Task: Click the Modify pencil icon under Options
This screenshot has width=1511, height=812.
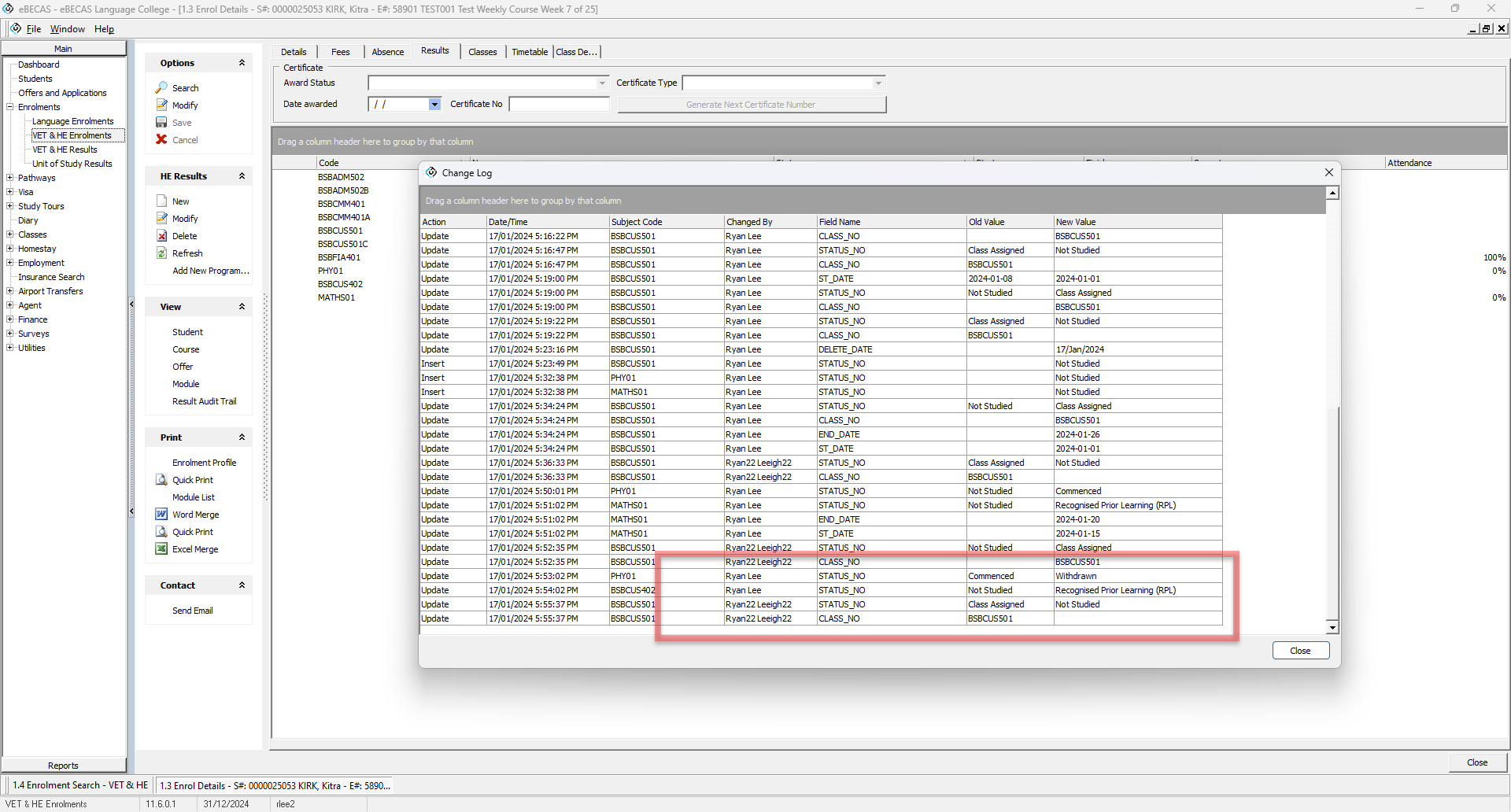Action: [161, 105]
